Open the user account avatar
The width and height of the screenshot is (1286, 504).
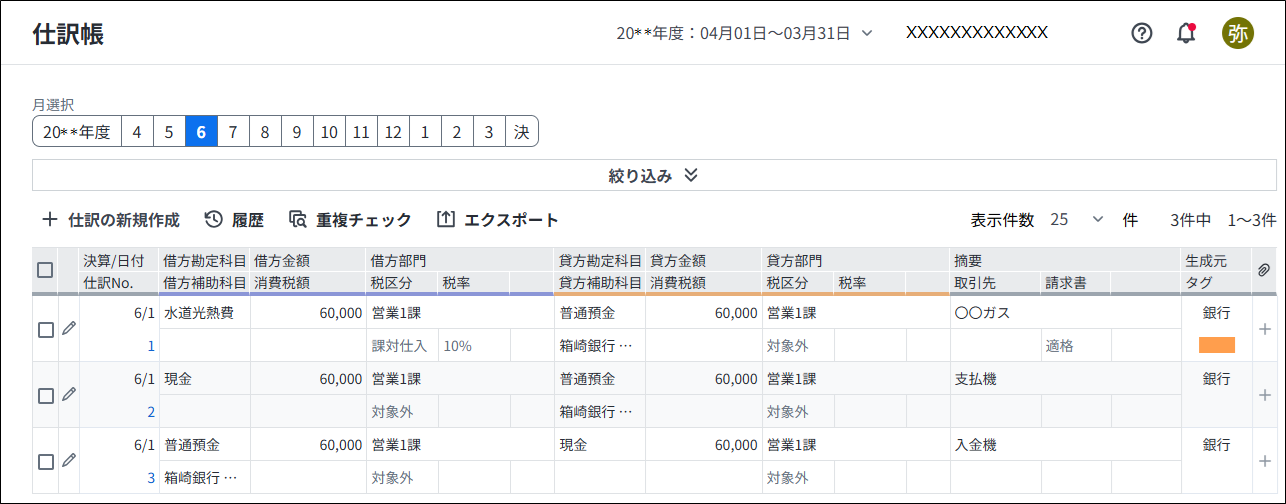1237,33
